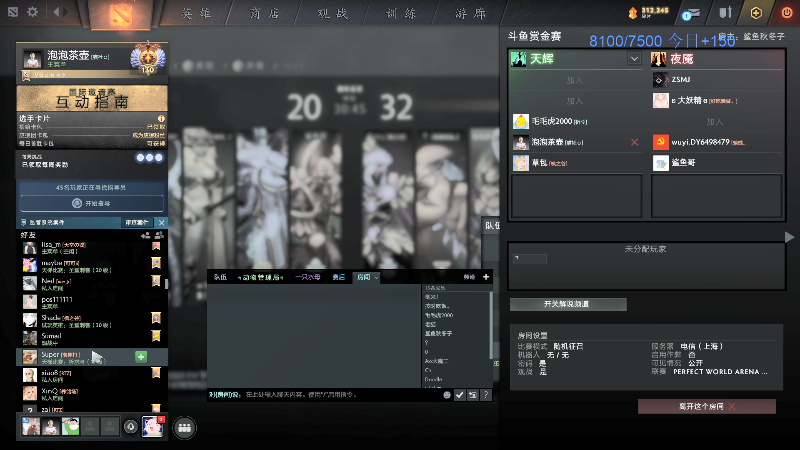Switch to the 队伍 chat tab
800x450 pixels.
click(220, 277)
